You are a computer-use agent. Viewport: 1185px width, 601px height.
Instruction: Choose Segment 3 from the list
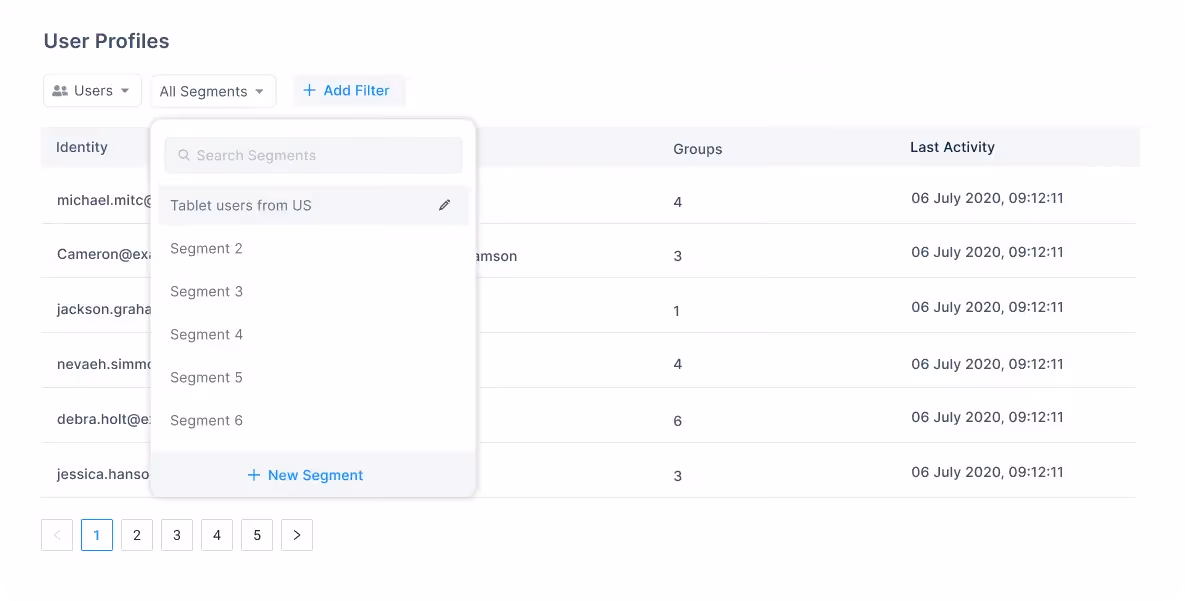click(207, 291)
